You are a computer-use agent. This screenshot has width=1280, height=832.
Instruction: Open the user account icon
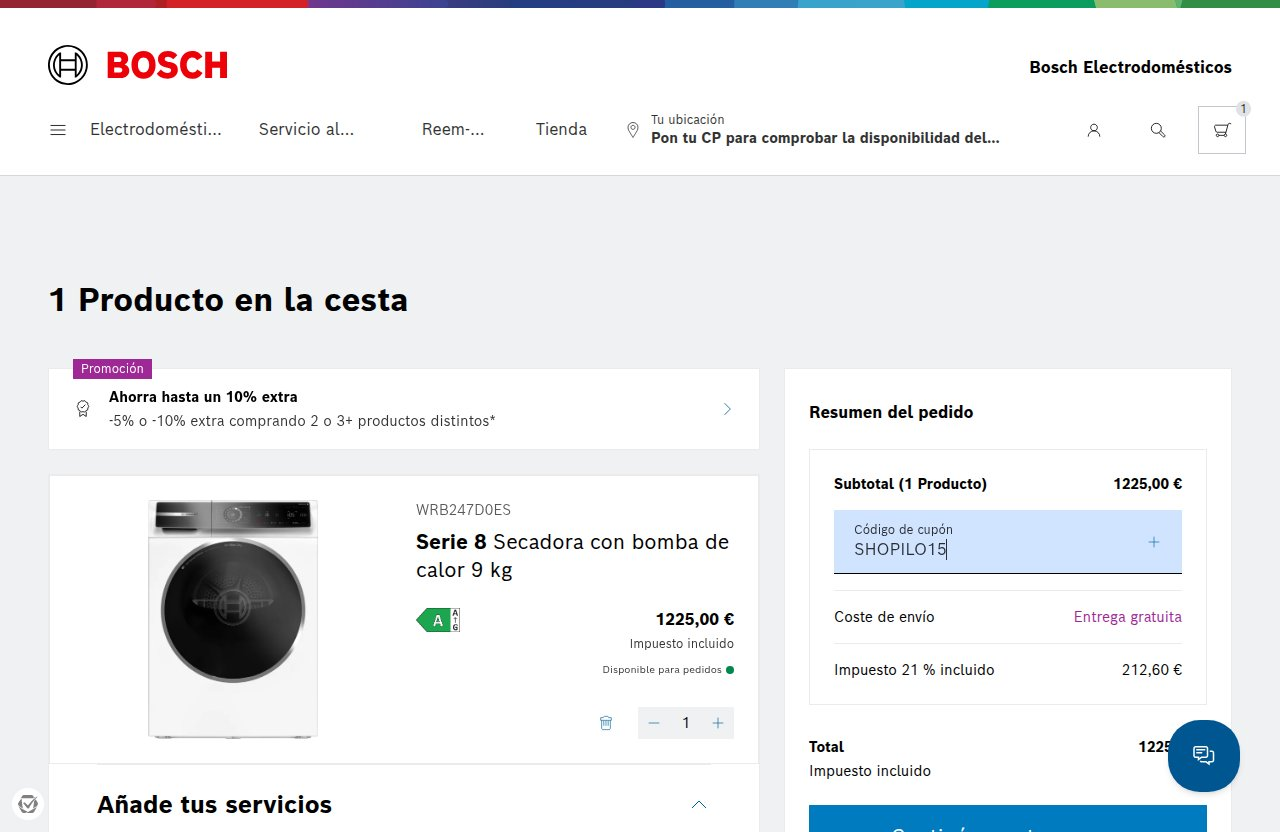tap(1094, 130)
